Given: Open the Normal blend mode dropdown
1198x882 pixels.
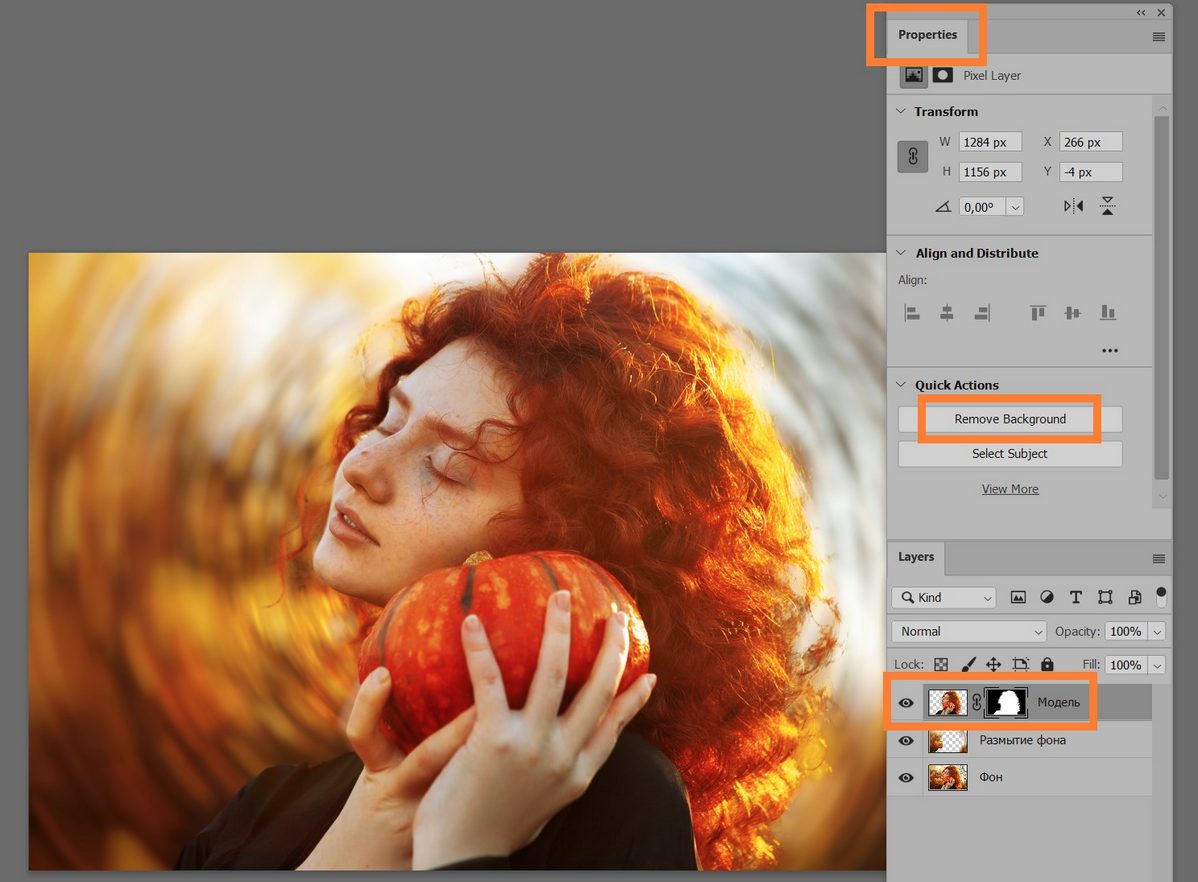Looking at the screenshot, I should coord(969,631).
